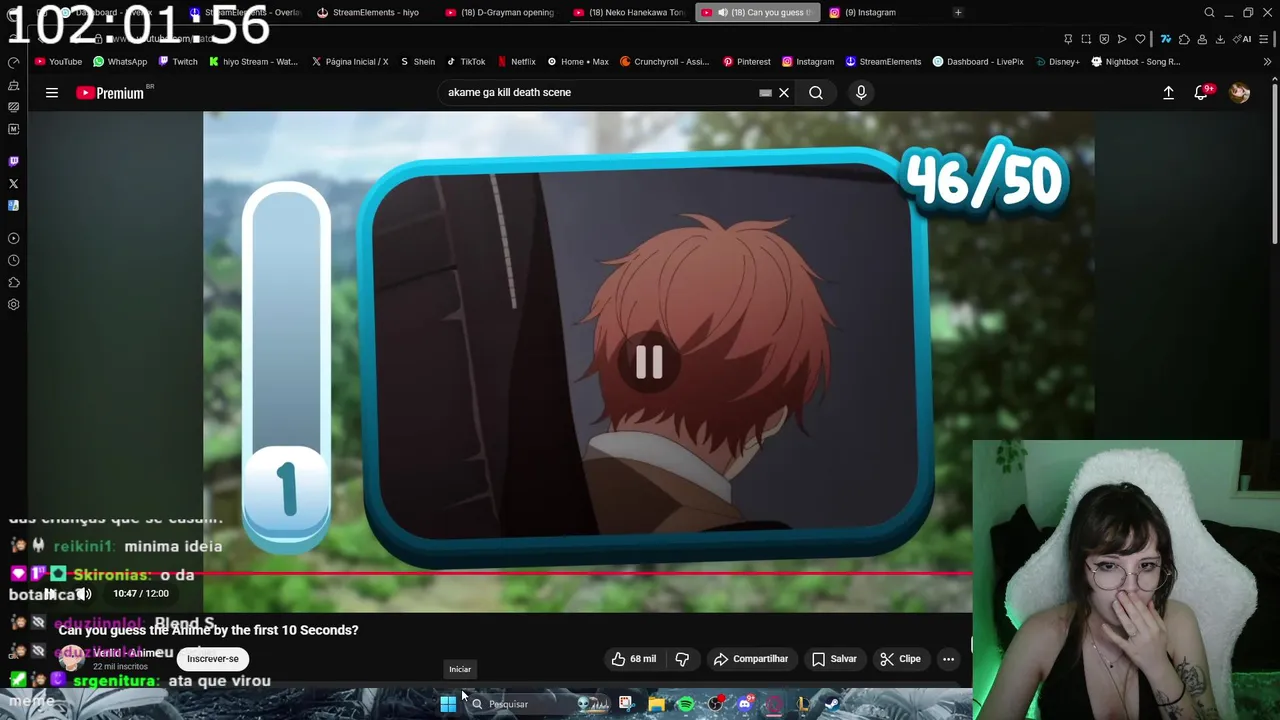Open the sidebar settings gear
Viewport: 1280px width, 720px height.
[14, 305]
